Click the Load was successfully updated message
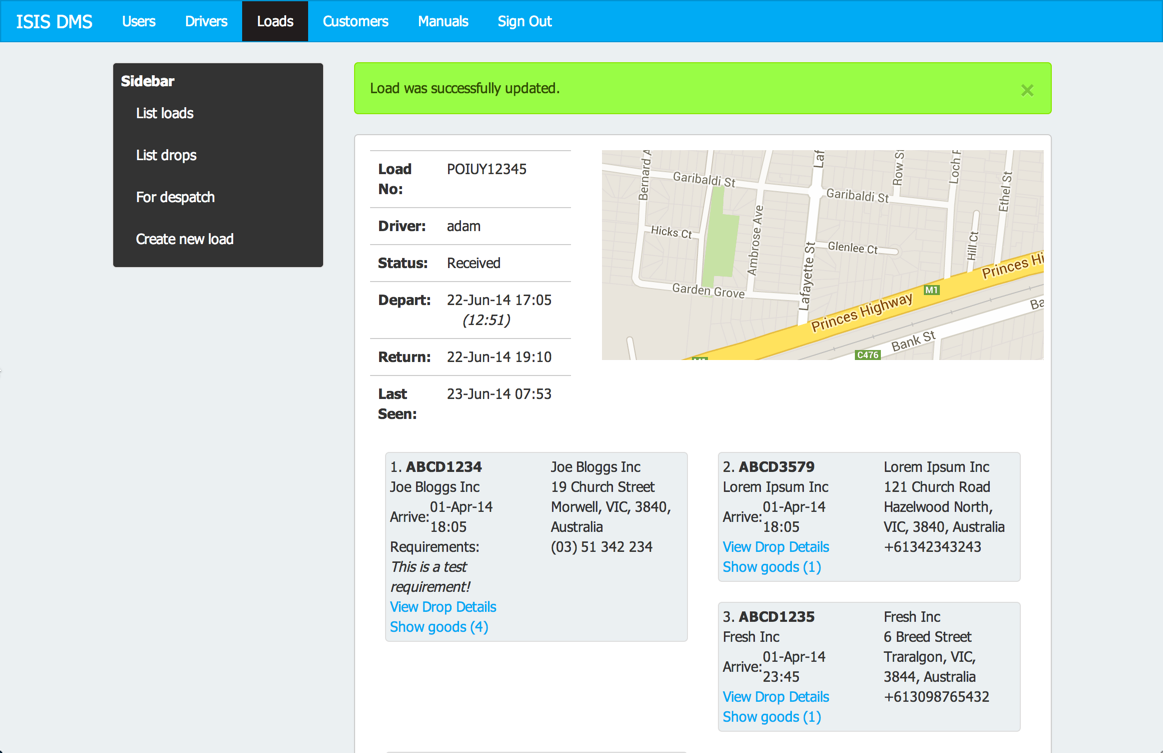The width and height of the screenshot is (1163, 753). (x=465, y=88)
